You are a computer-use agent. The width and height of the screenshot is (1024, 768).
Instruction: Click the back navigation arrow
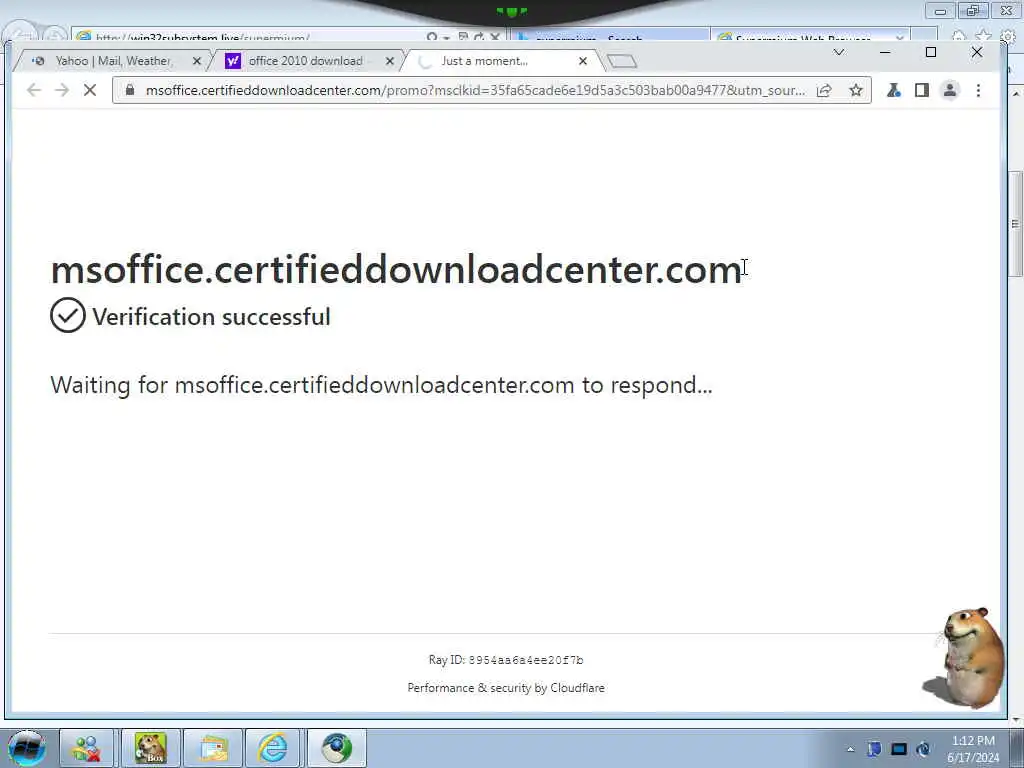point(34,90)
